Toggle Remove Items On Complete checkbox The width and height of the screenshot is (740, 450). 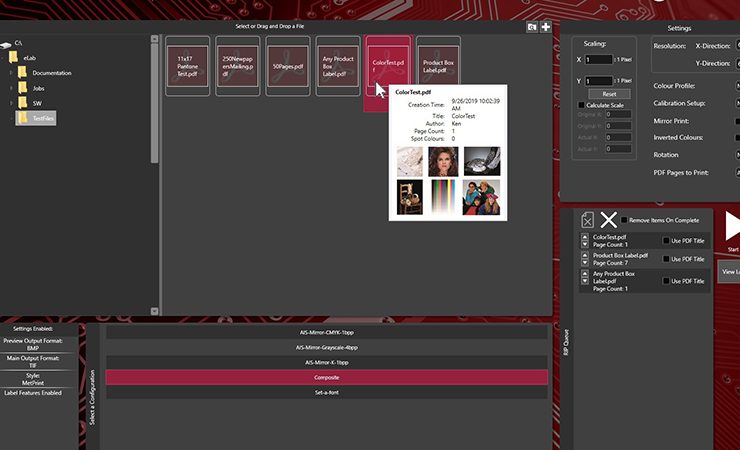[625, 220]
